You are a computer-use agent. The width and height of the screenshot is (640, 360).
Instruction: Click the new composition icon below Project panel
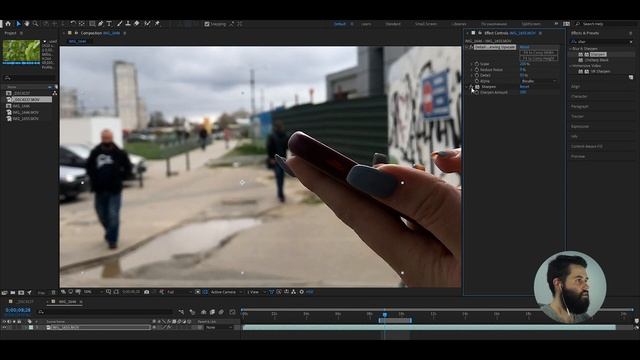click(21, 293)
